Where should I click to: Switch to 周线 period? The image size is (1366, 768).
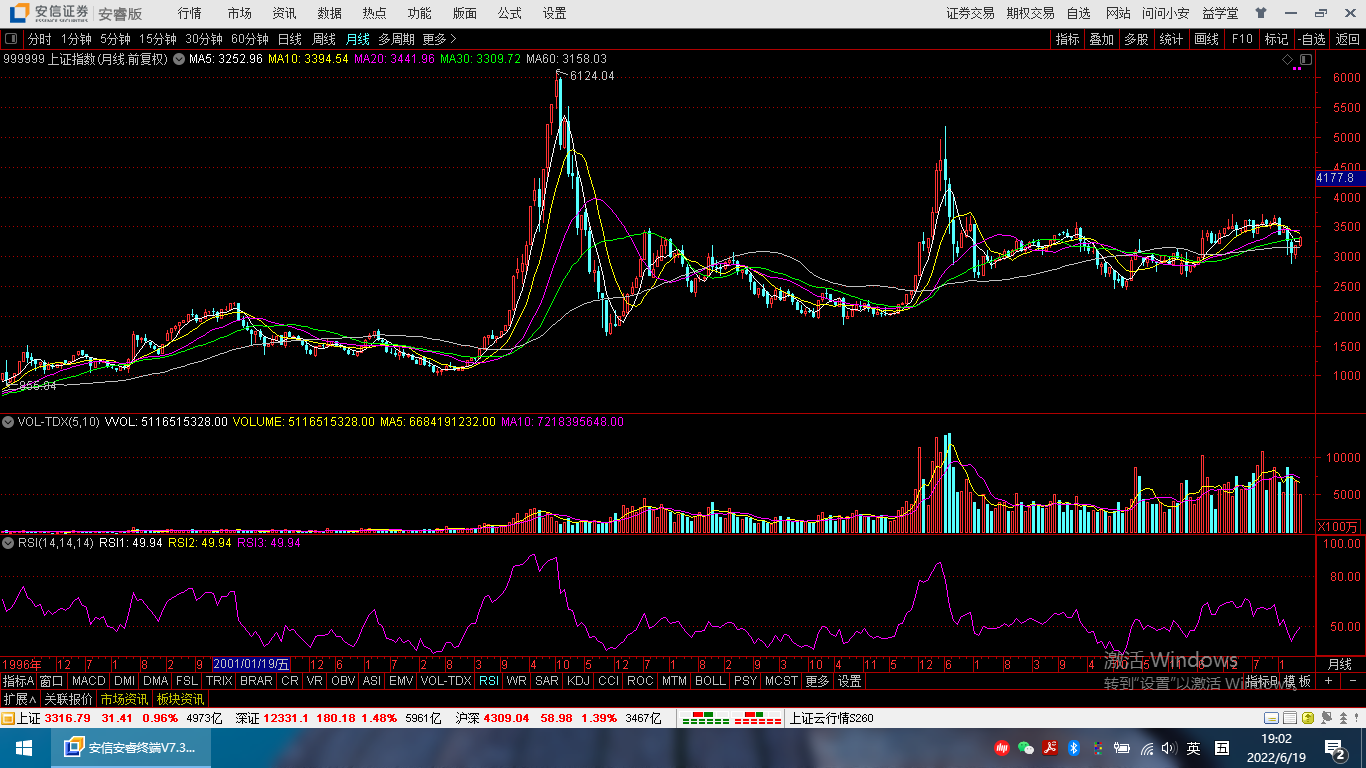coord(324,39)
